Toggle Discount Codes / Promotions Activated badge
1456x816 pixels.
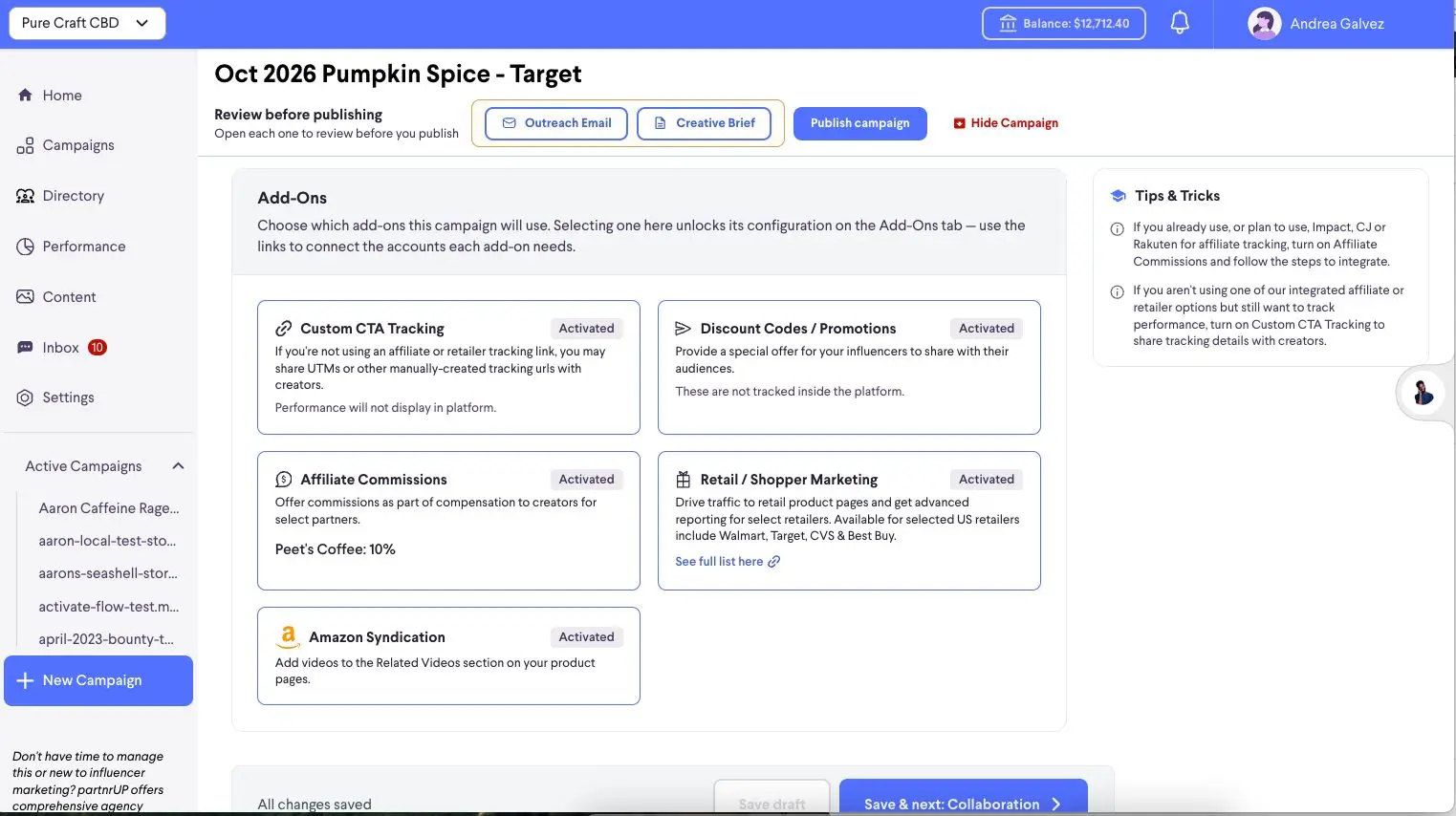pyautogui.click(x=987, y=329)
